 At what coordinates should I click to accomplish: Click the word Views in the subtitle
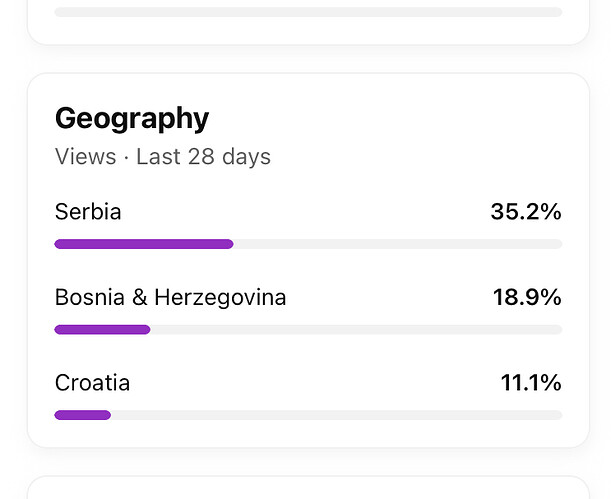(85, 157)
